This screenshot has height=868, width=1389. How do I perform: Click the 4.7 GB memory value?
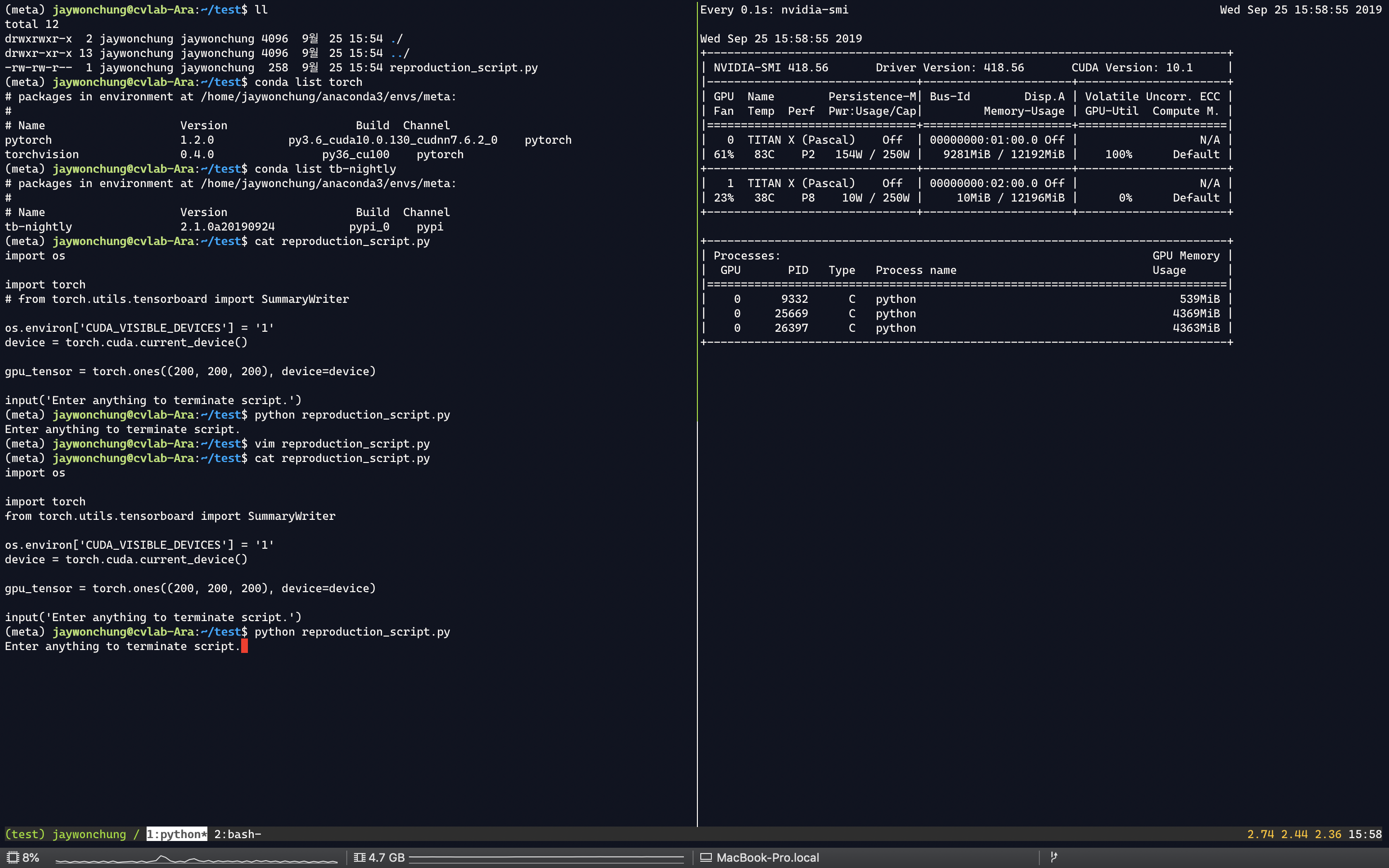pyautogui.click(x=386, y=857)
